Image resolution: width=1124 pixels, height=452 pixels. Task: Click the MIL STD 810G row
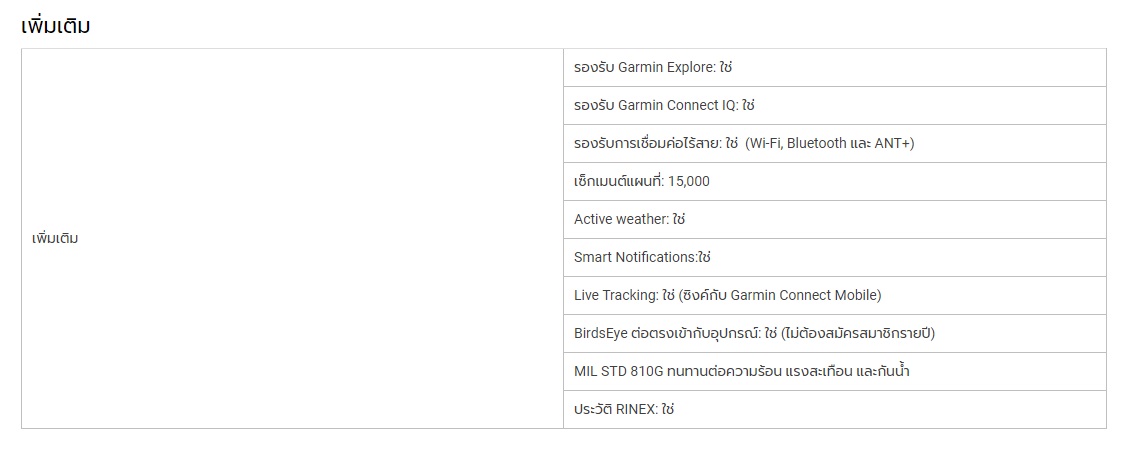coord(834,371)
